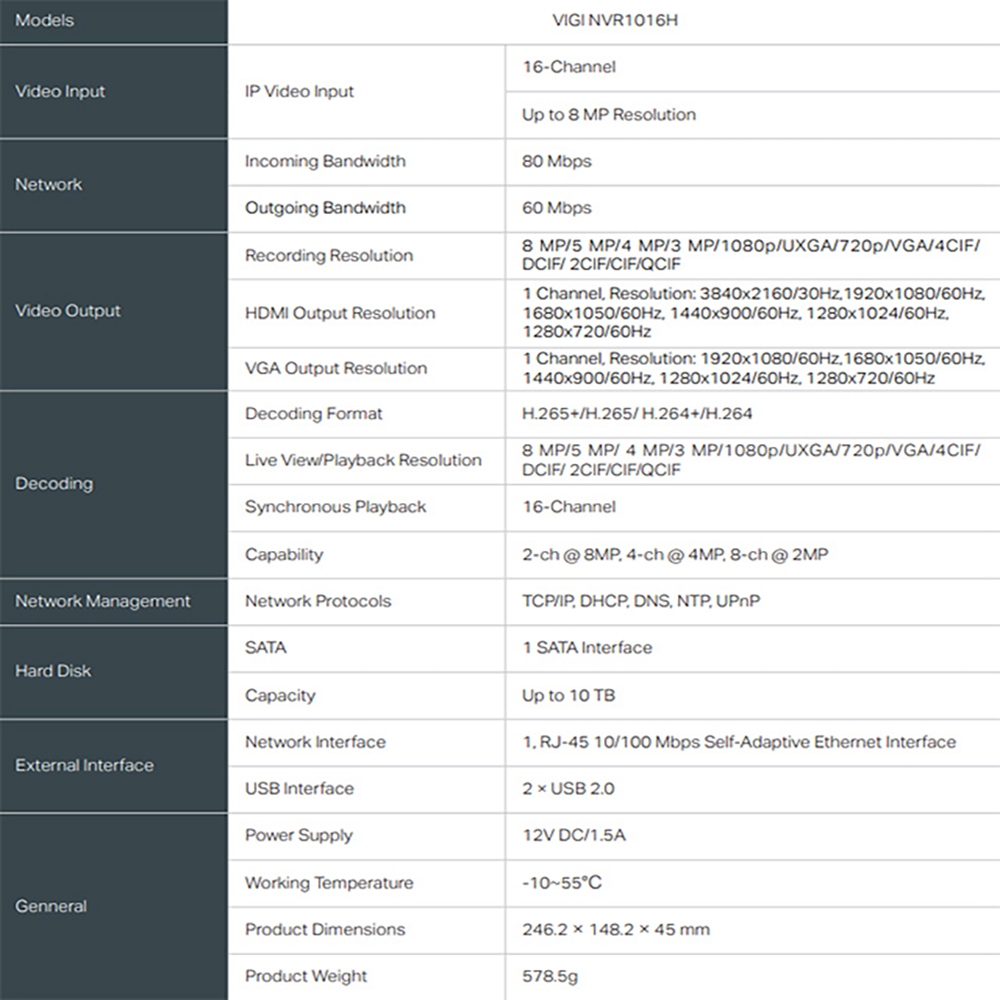Screen dimensions: 1000x1000
Task: Click the 1 SATA Interface value
Action: (x=587, y=648)
